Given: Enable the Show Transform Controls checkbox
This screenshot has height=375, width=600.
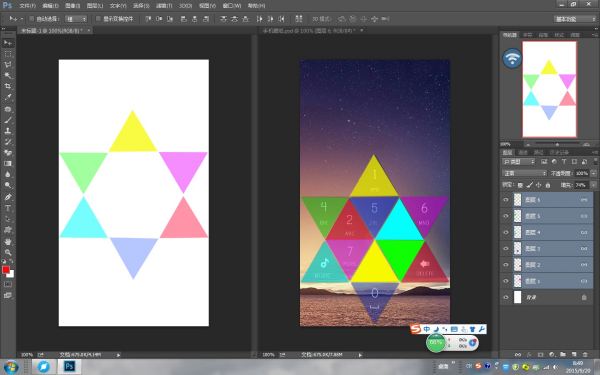Looking at the screenshot, I should click(98, 18).
